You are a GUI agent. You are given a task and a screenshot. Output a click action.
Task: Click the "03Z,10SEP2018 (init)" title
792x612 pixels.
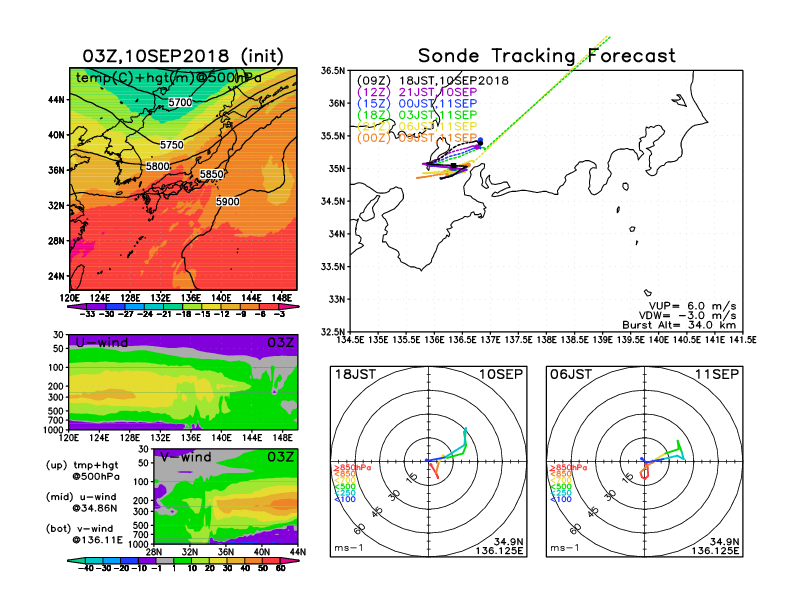coord(183,56)
